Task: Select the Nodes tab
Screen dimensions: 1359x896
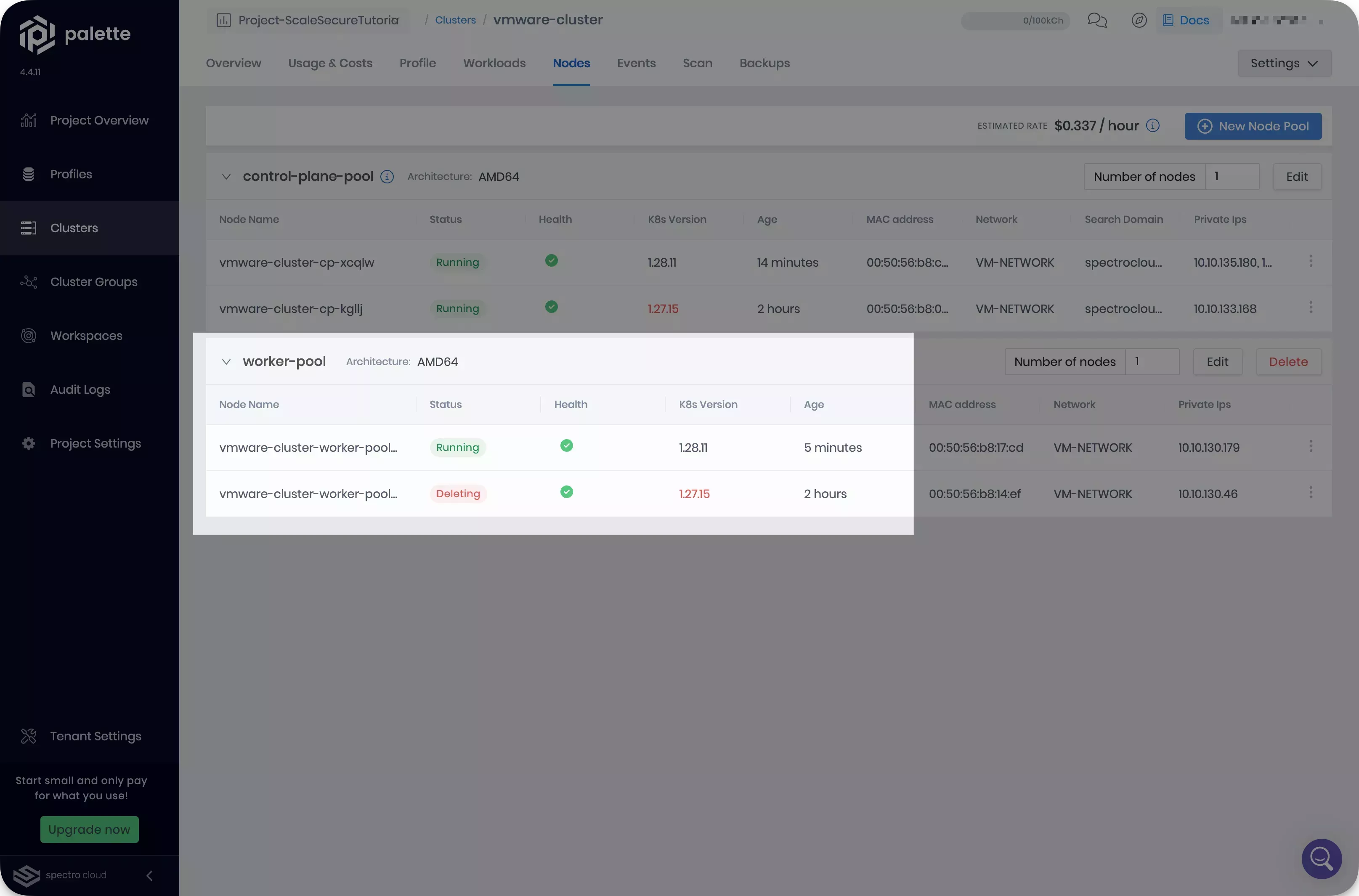Action: click(x=571, y=64)
